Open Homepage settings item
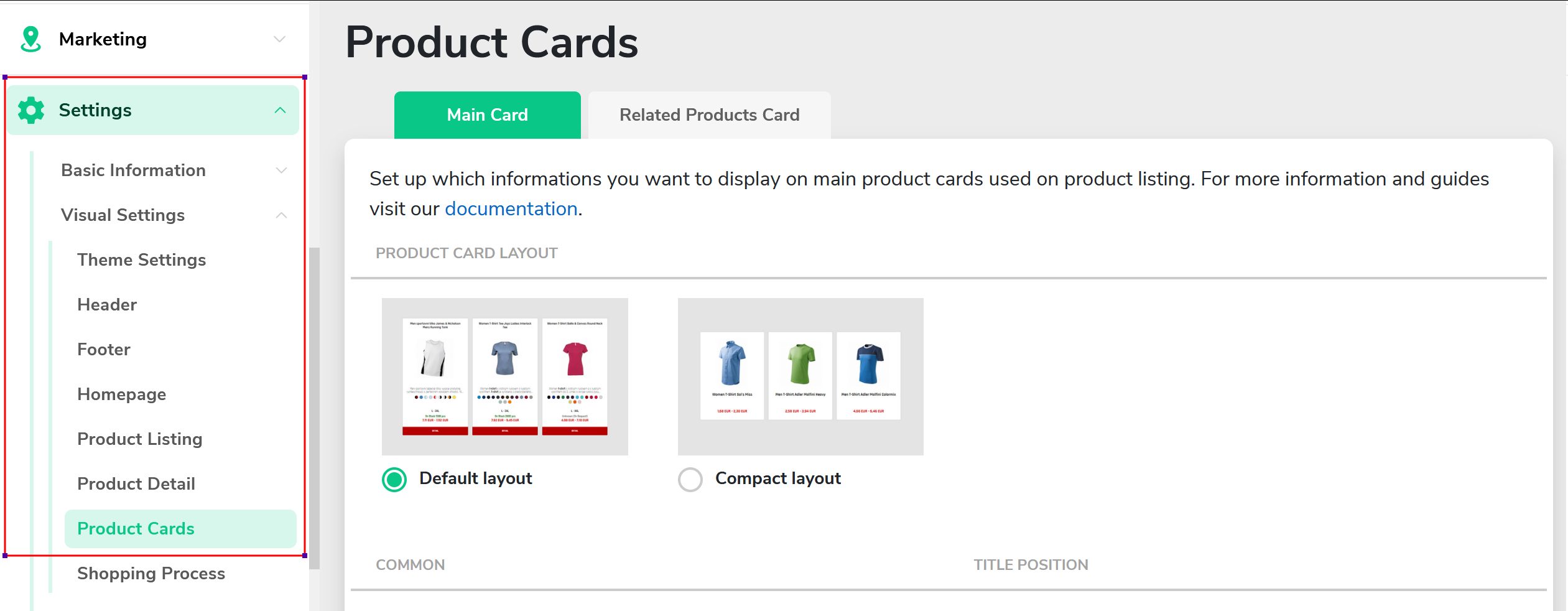Image resolution: width=1568 pixels, height=611 pixels. coord(122,394)
